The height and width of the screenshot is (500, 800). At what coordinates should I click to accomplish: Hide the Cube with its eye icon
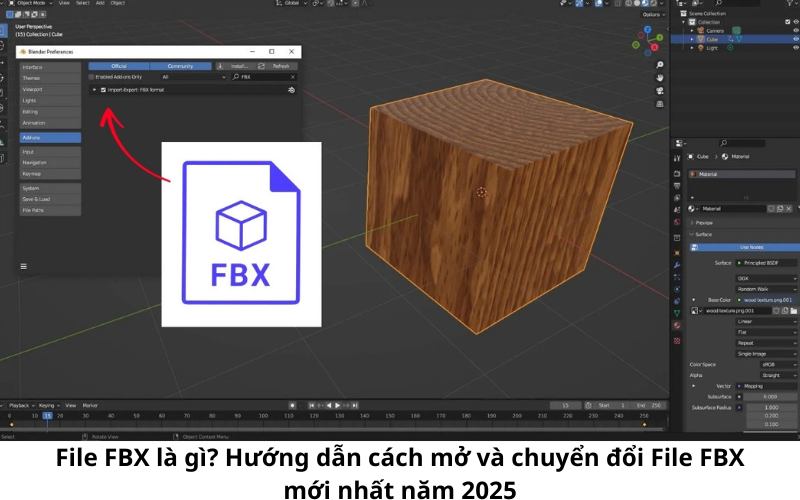point(796,39)
